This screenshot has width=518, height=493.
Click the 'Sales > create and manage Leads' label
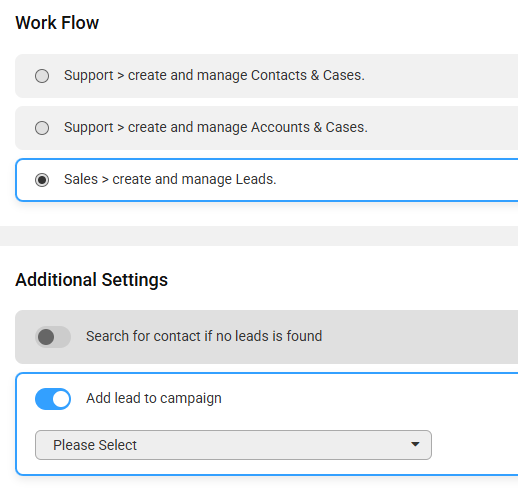[170, 179]
